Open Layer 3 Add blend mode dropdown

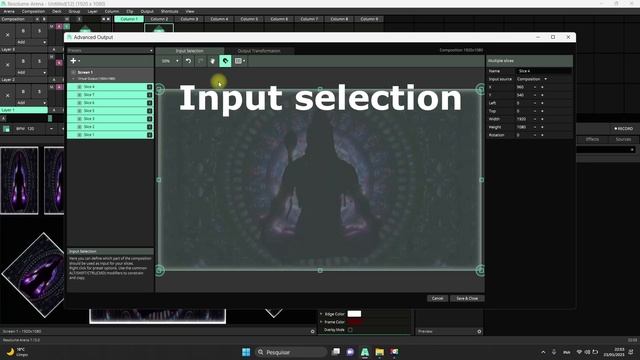tap(31, 42)
